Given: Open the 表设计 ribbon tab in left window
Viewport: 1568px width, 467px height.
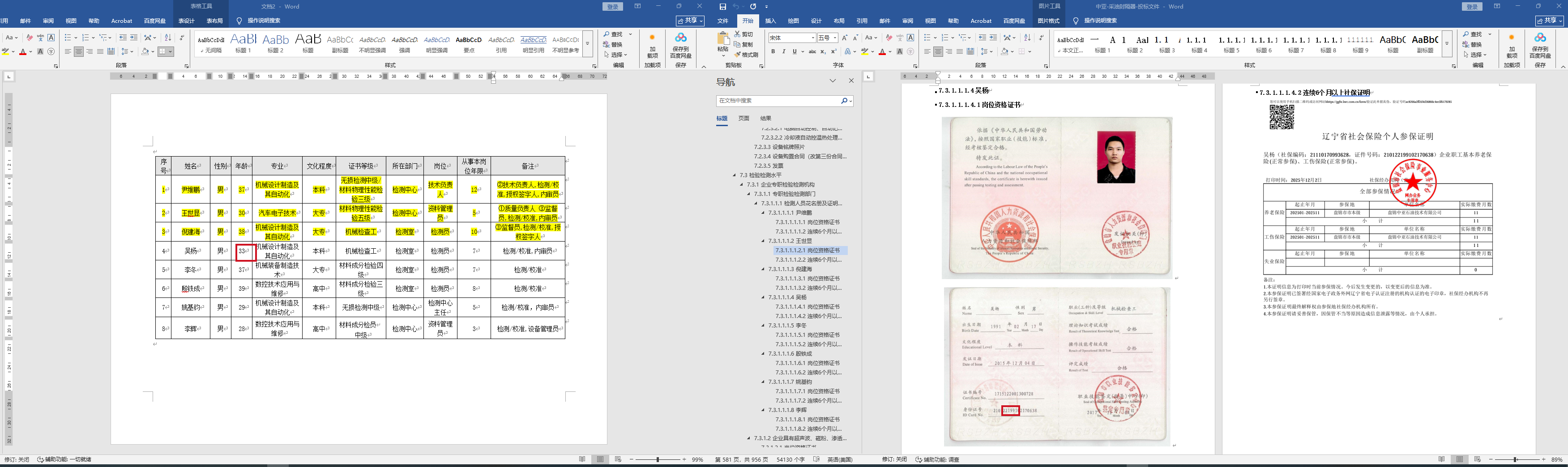Looking at the screenshot, I should click(186, 21).
